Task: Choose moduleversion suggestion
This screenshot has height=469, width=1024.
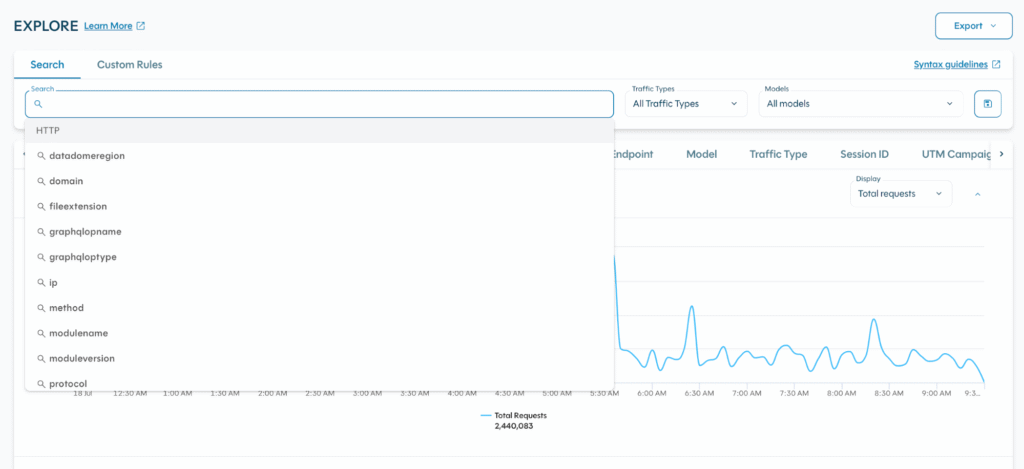Action: click(x=319, y=359)
